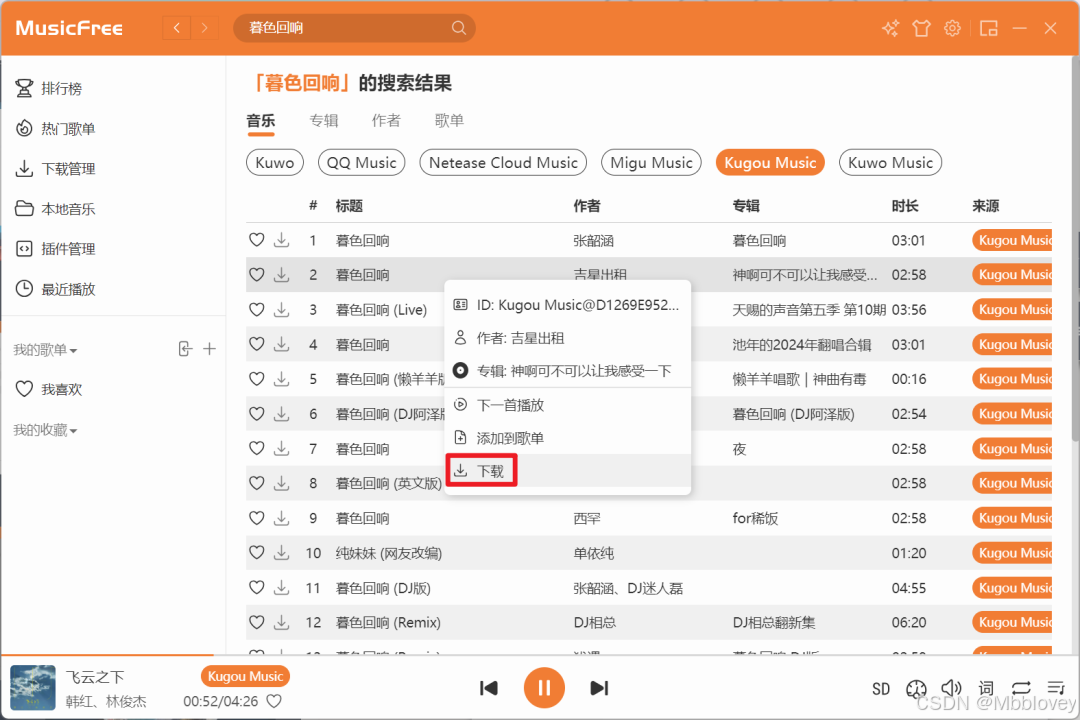The width and height of the screenshot is (1080, 720).
Task: Click the 暮色回响 search input field
Action: [344, 28]
